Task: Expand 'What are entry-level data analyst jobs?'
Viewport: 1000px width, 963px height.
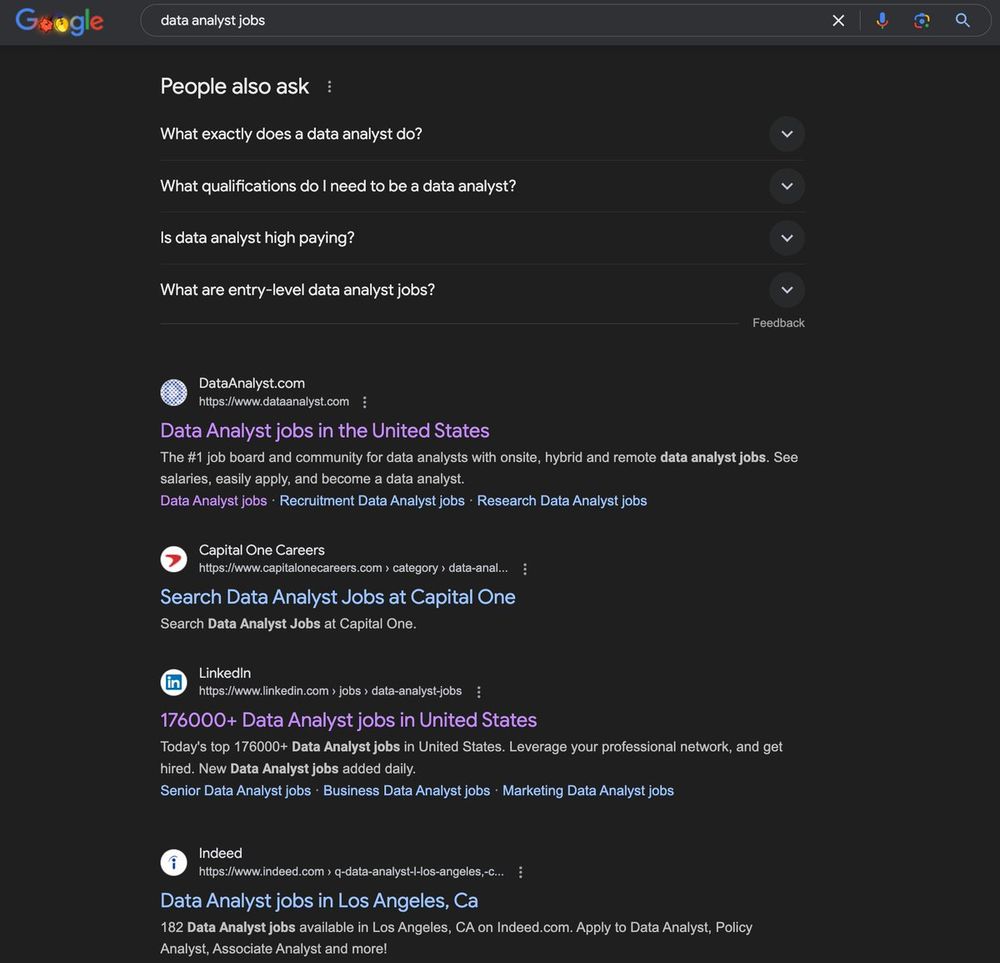Action: [x=482, y=290]
